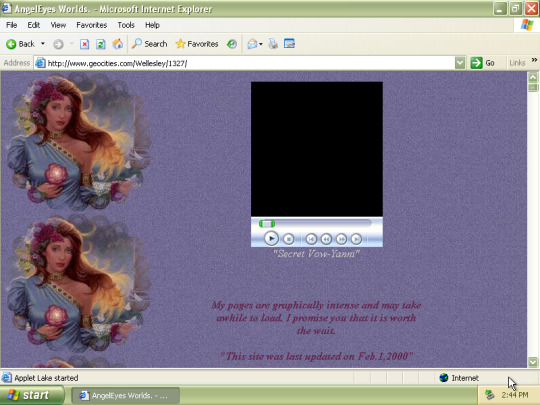The width and height of the screenshot is (540, 405).
Task: Open the View menu
Action: [58, 25]
